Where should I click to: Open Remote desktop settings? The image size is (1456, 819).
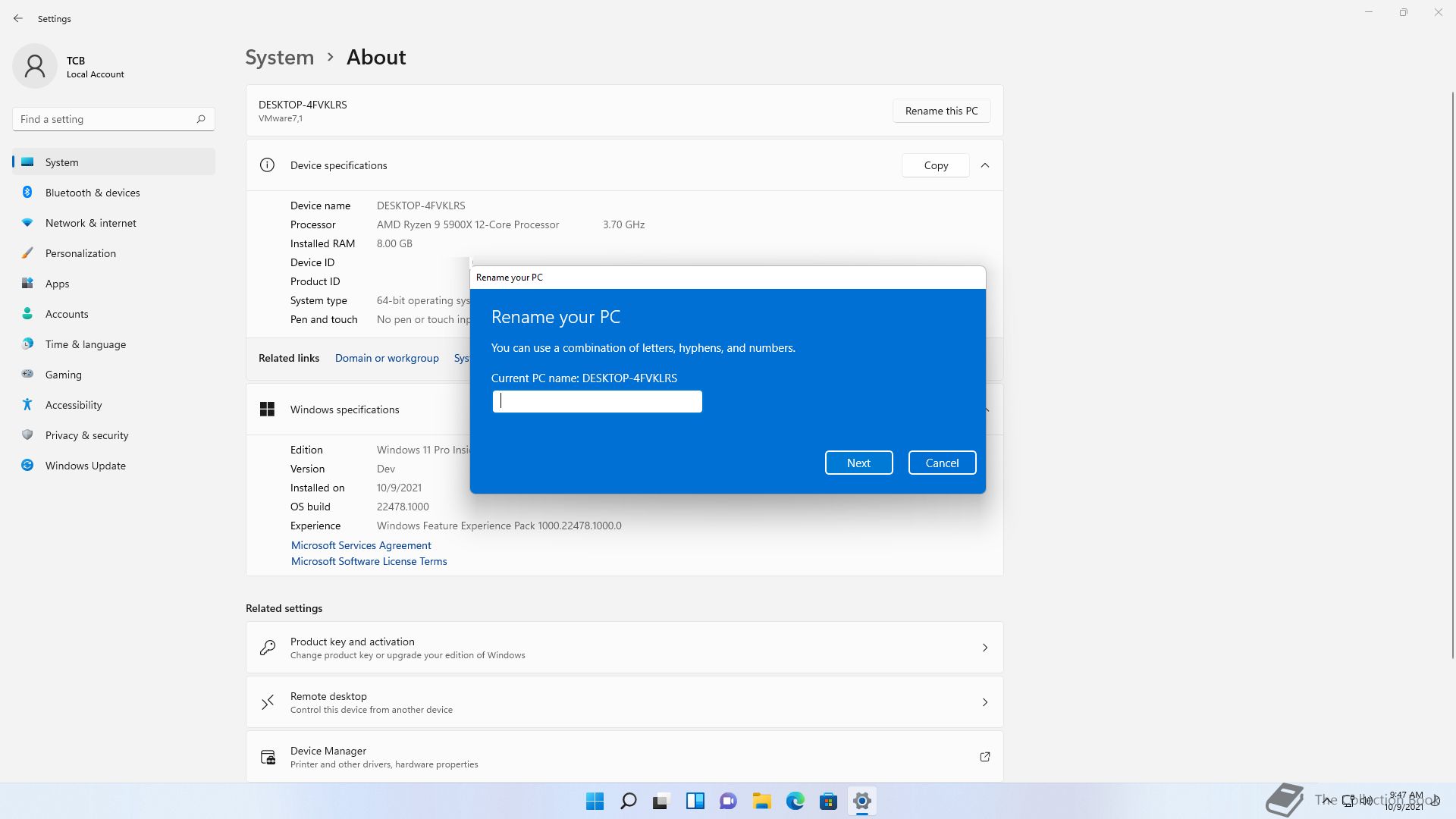[624, 702]
